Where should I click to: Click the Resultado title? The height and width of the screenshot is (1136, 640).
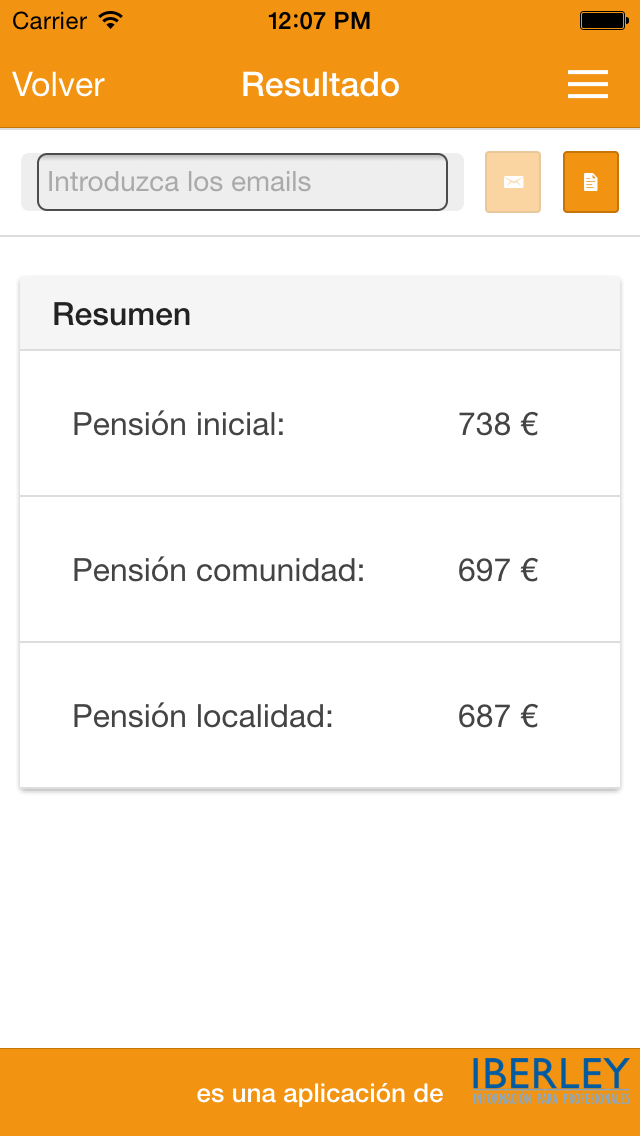[320, 85]
